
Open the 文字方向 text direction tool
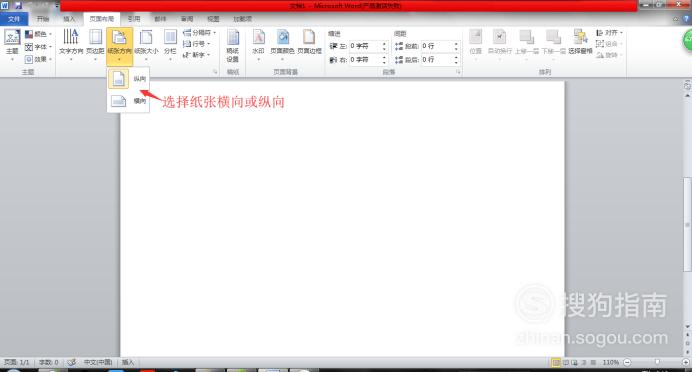pos(71,43)
